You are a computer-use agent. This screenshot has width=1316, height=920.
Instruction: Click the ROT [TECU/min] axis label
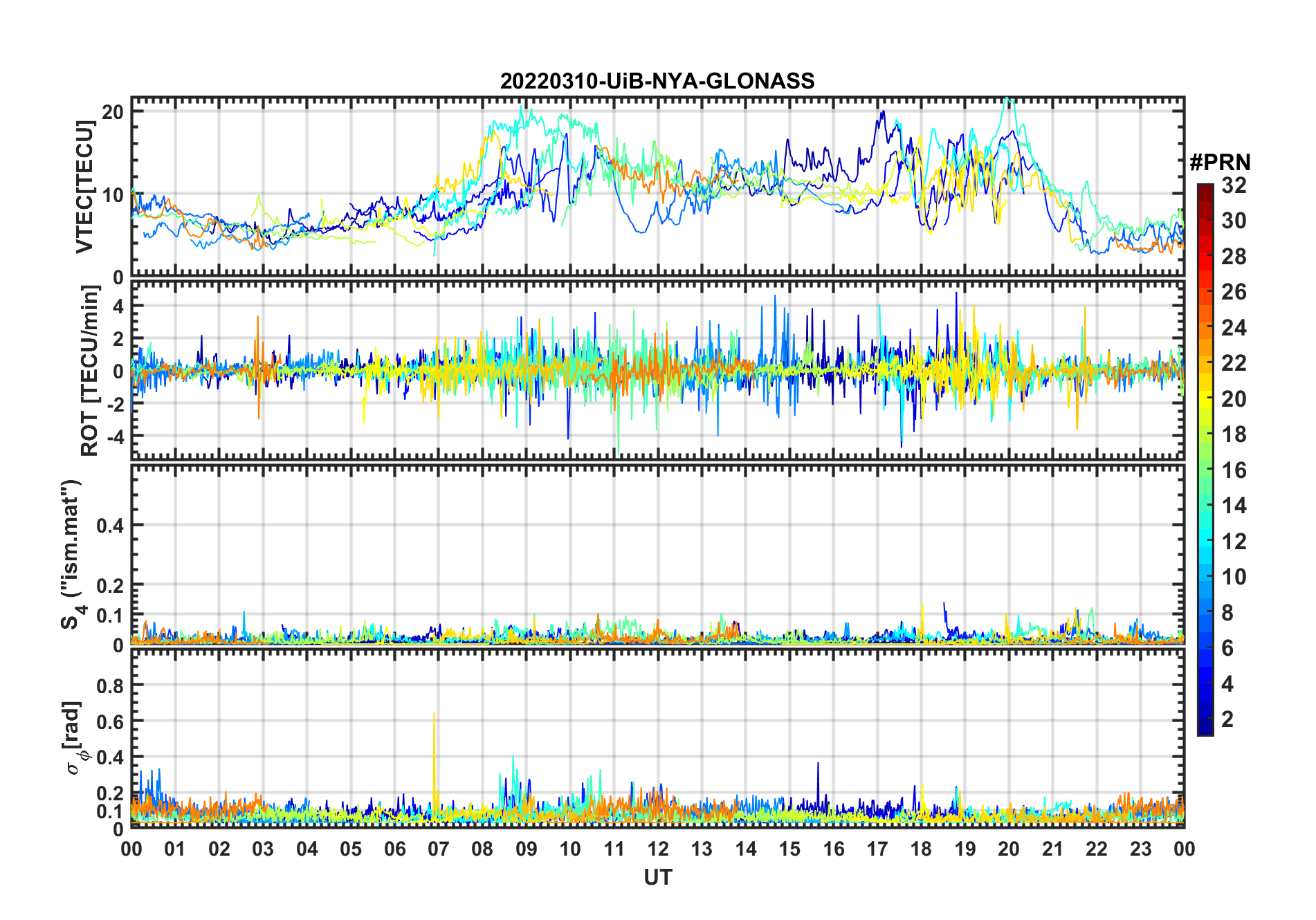pos(90,370)
